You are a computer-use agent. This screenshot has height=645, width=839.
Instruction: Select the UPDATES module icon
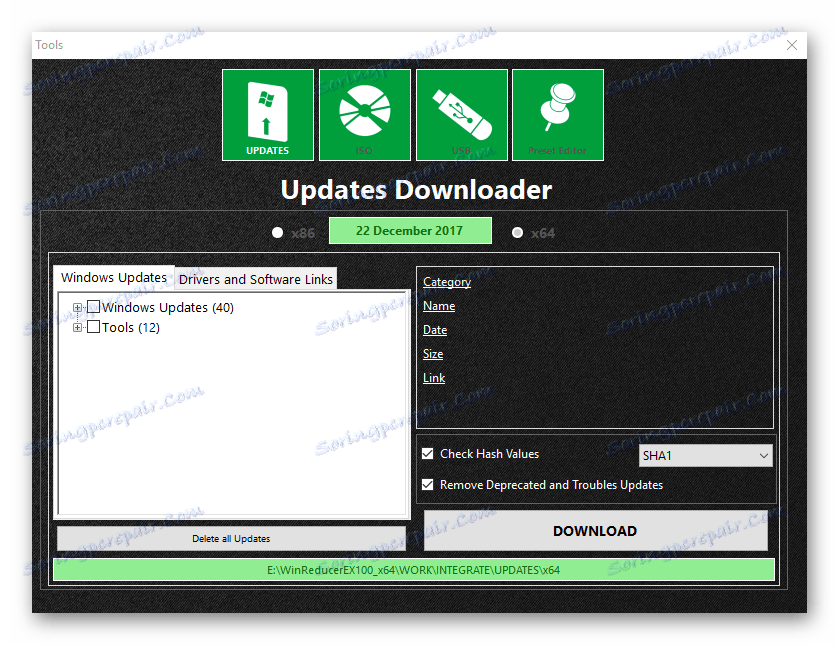267,114
